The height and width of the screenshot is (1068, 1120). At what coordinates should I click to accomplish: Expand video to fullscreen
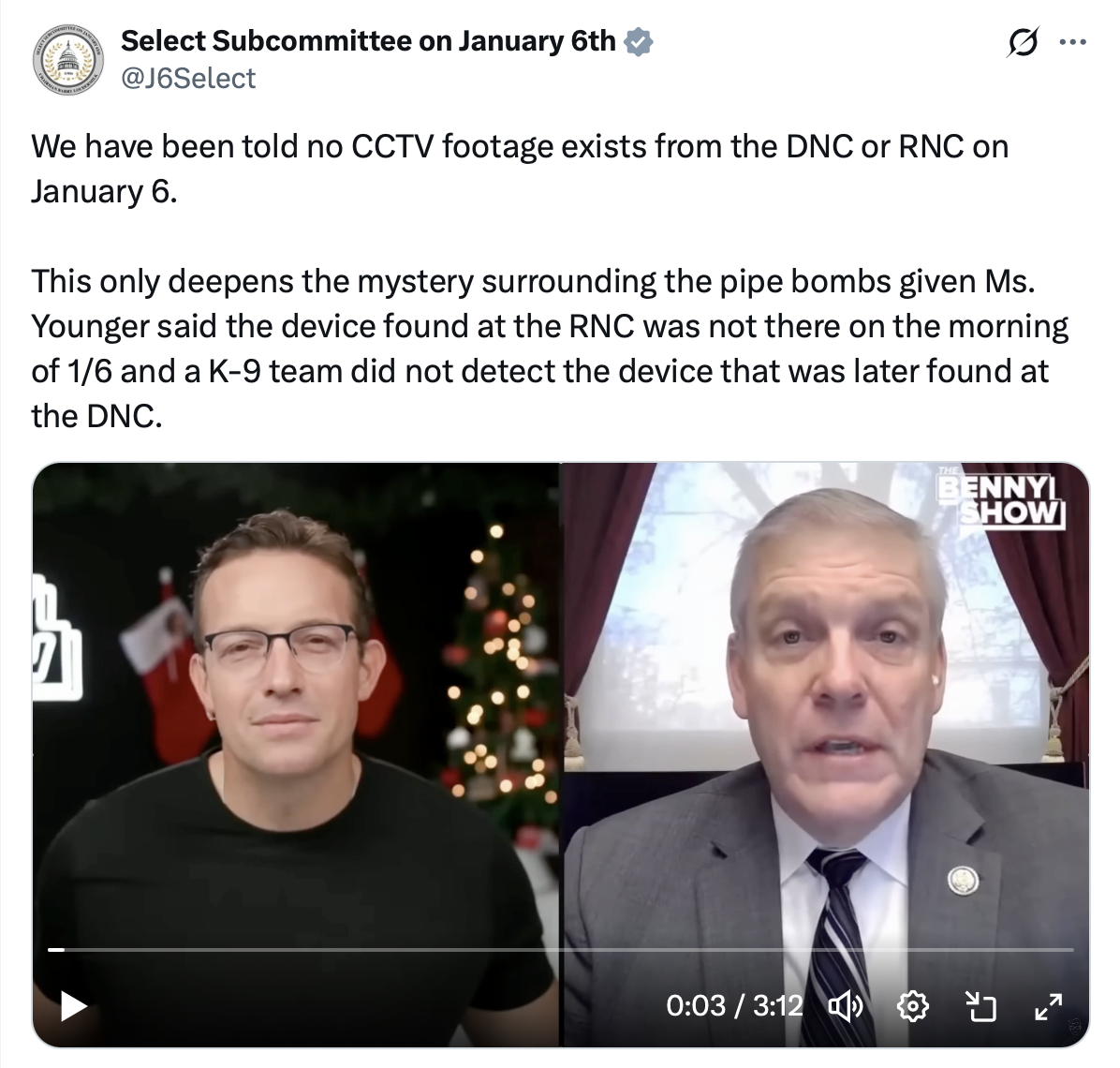pyautogui.click(x=1049, y=1006)
